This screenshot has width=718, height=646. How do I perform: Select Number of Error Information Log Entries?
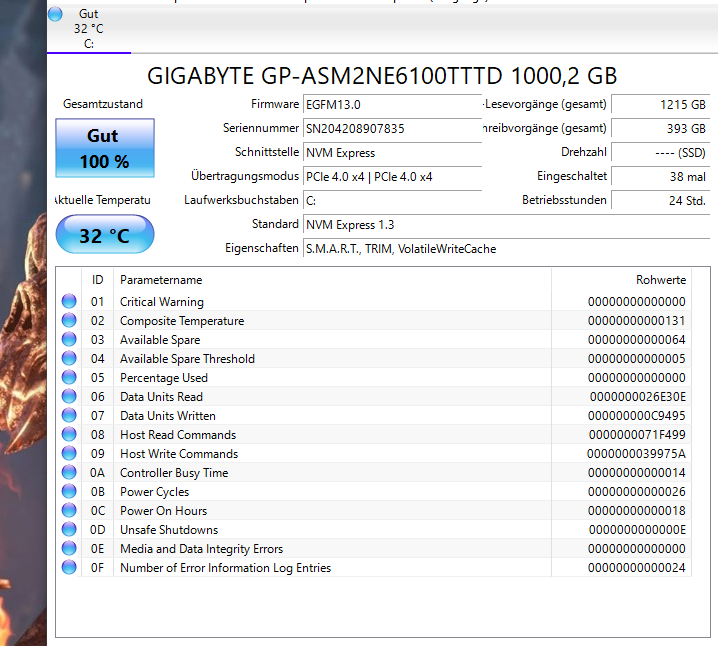(225, 568)
